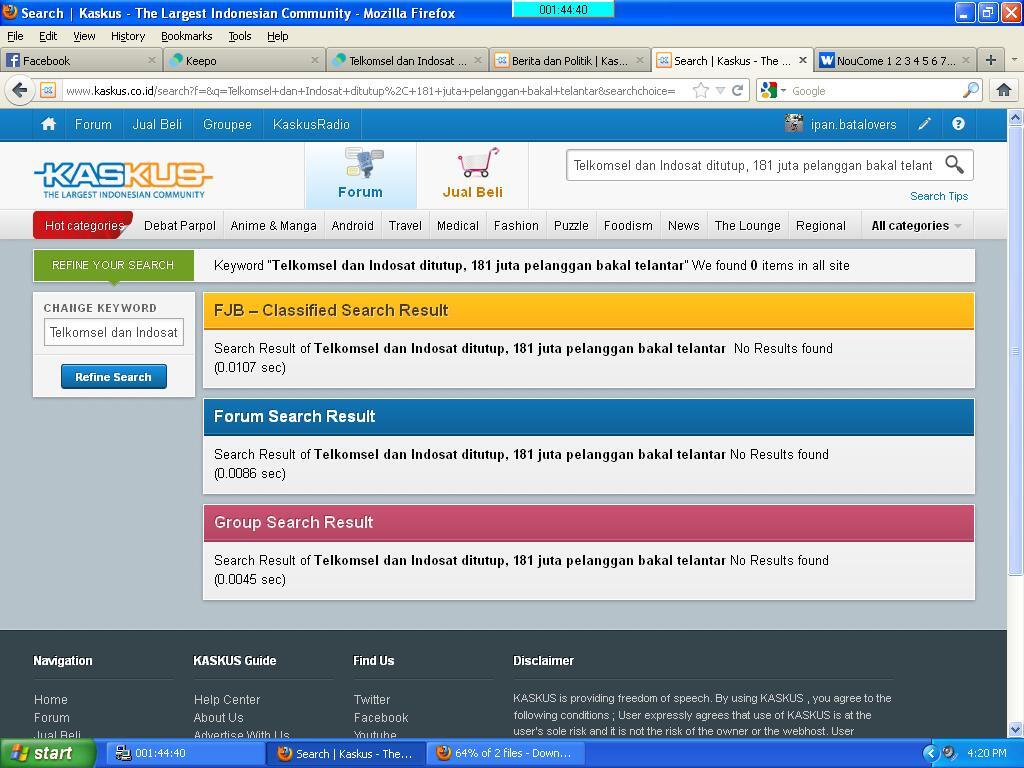Reload the page with the refresh icon
The height and width of the screenshot is (768, 1024).
737,91
